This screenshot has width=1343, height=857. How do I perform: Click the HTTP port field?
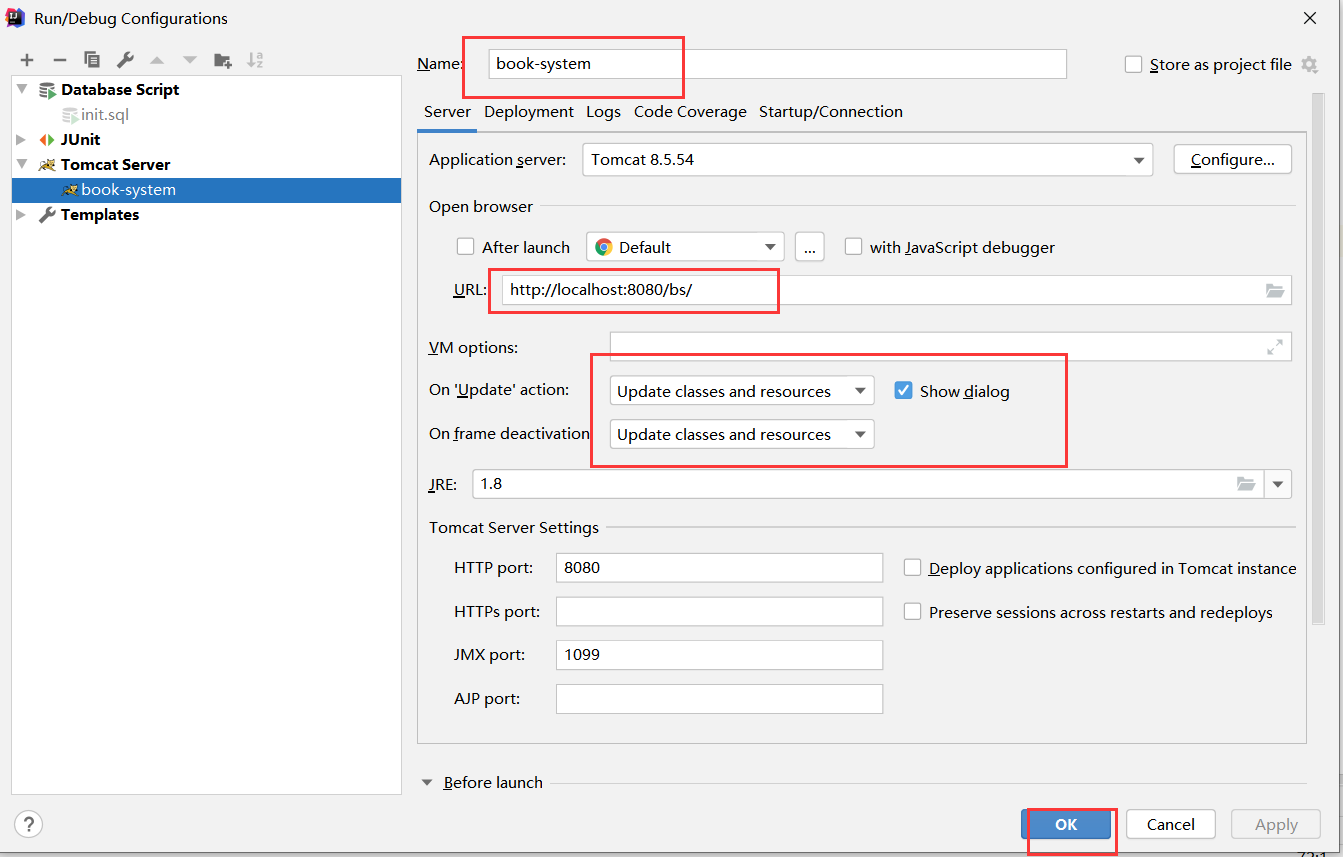pyautogui.click(x=719, y=567)
